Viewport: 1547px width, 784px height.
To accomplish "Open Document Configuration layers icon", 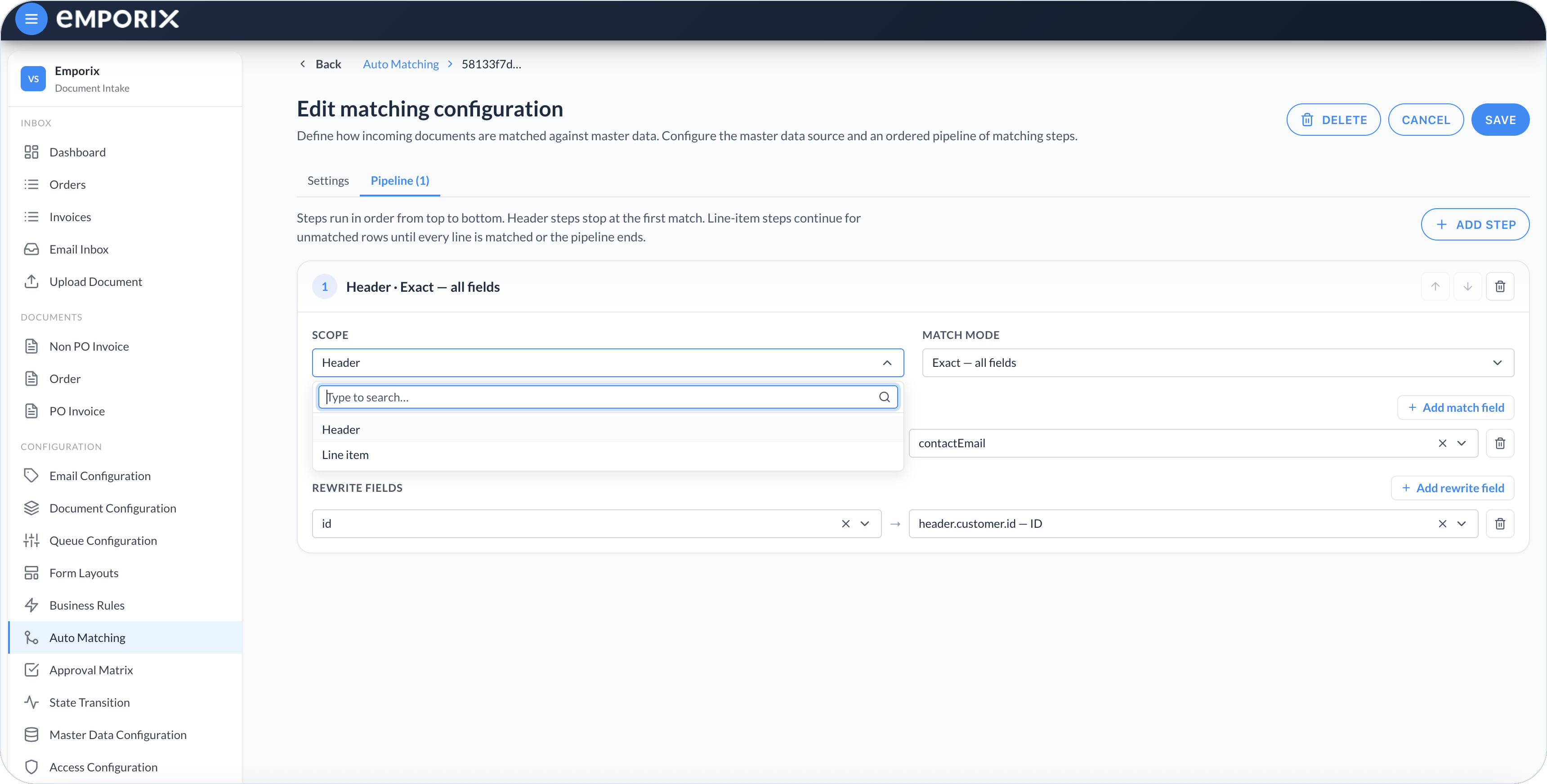I will pos(31,508).
